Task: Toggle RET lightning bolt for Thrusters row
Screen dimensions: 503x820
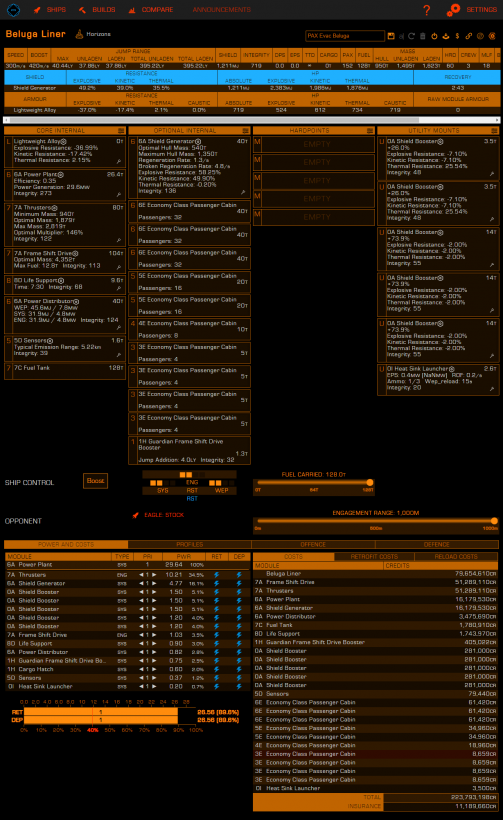Action: click(216, 575)
